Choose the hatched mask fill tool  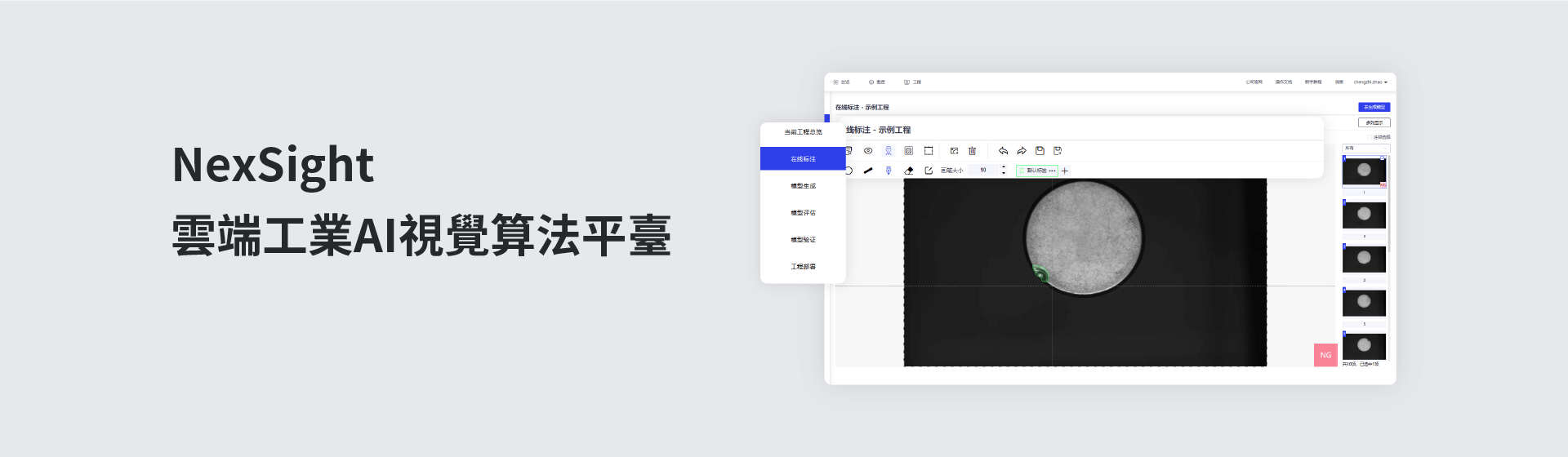click(908, 151)
